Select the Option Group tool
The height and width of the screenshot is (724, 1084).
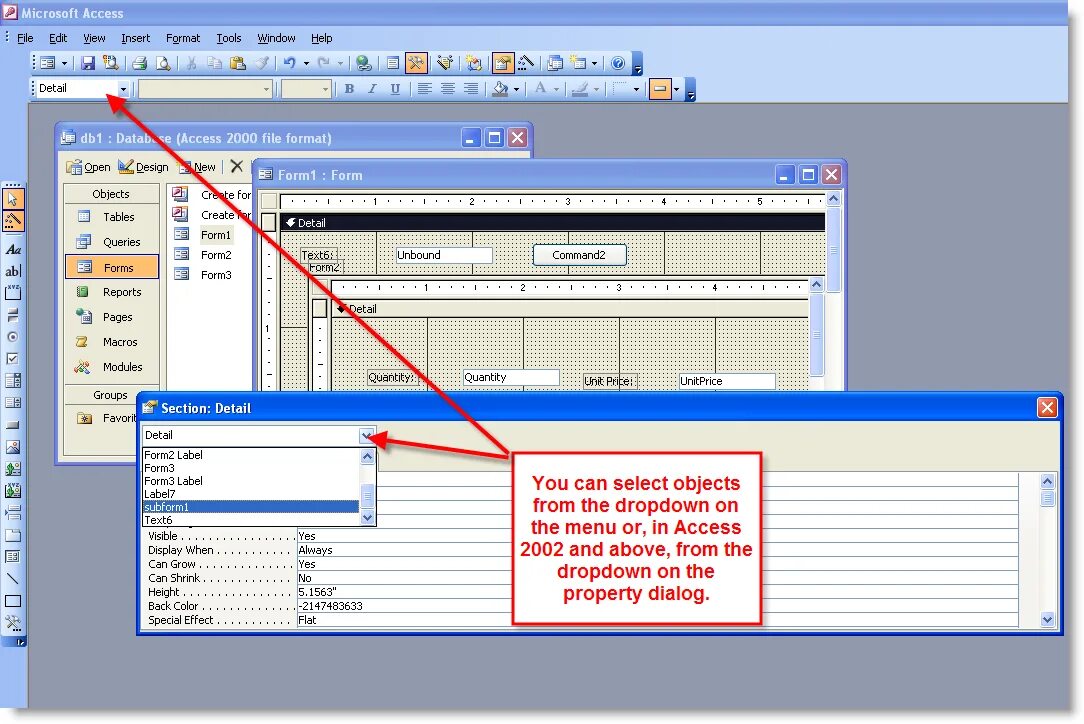[13, 293]
